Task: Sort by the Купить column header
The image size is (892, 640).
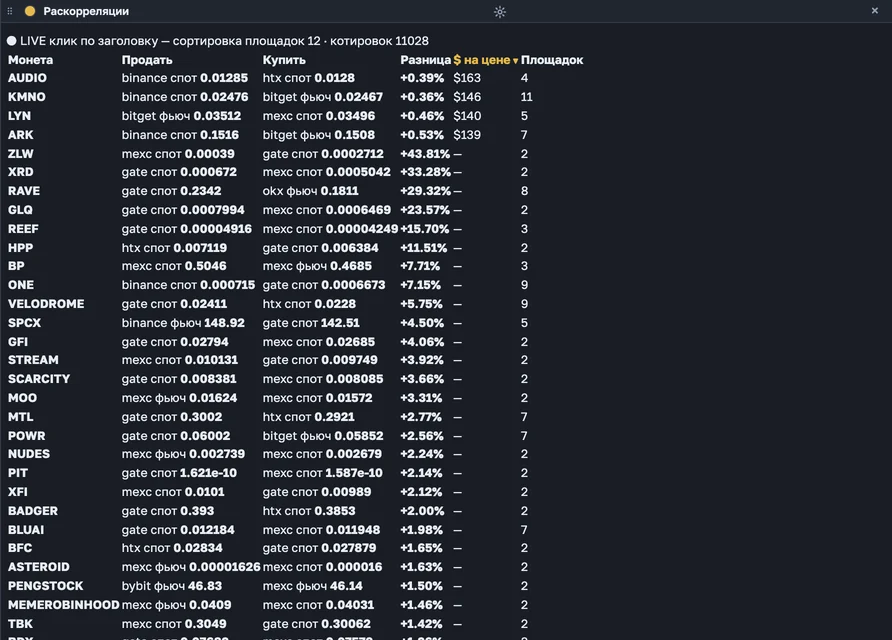Action: click(284, 60)
